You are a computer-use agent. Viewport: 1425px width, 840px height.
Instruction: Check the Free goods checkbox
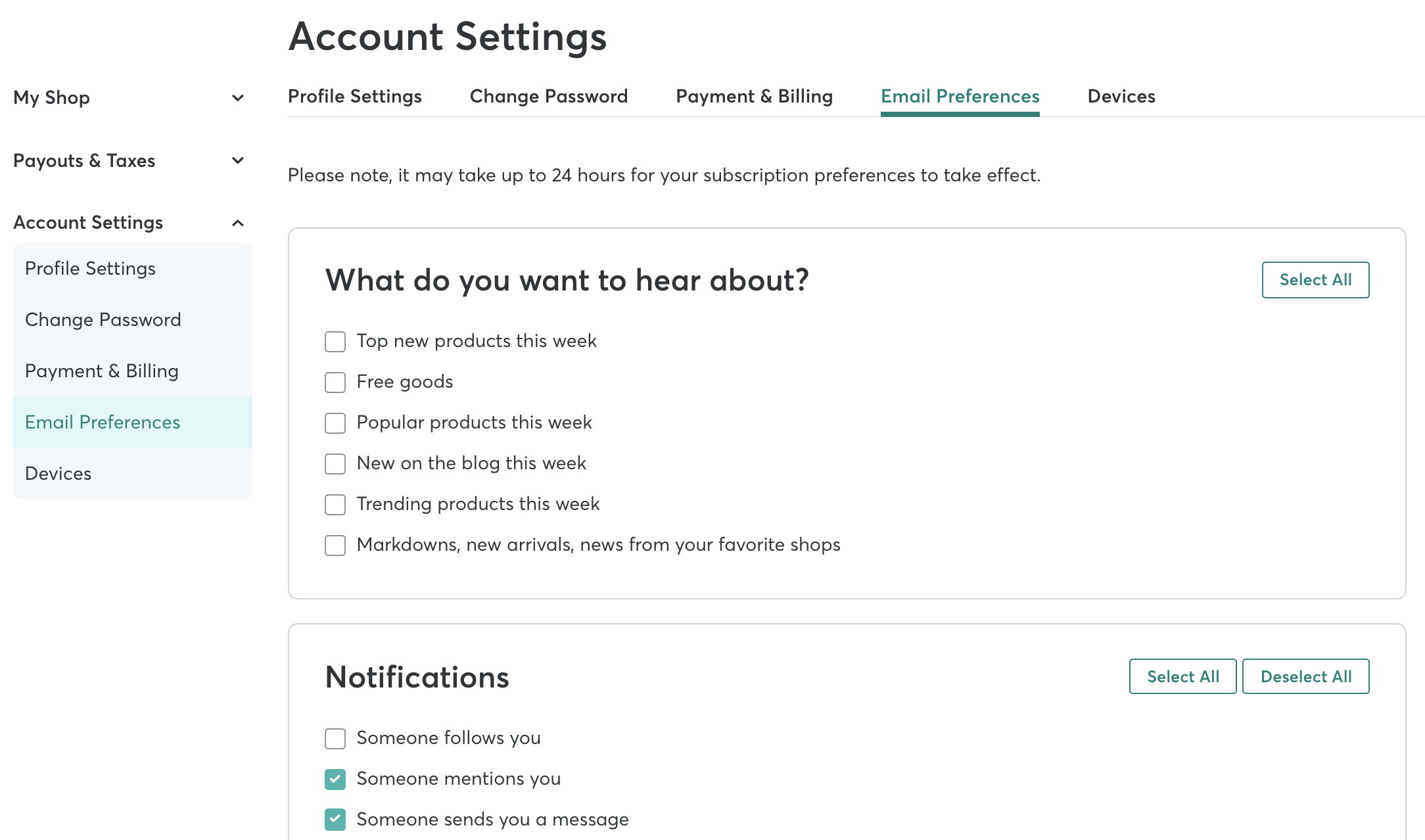point(335,383)
